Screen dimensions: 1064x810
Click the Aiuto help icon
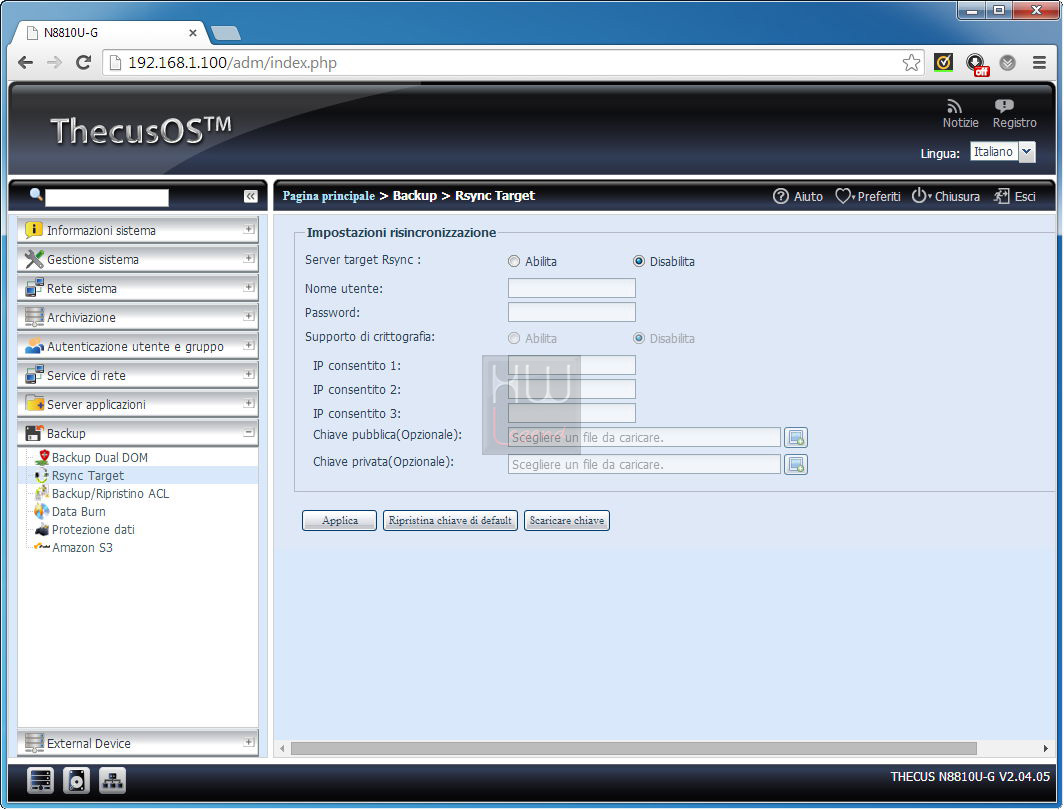pyautogui.click(x=780, y=196)
